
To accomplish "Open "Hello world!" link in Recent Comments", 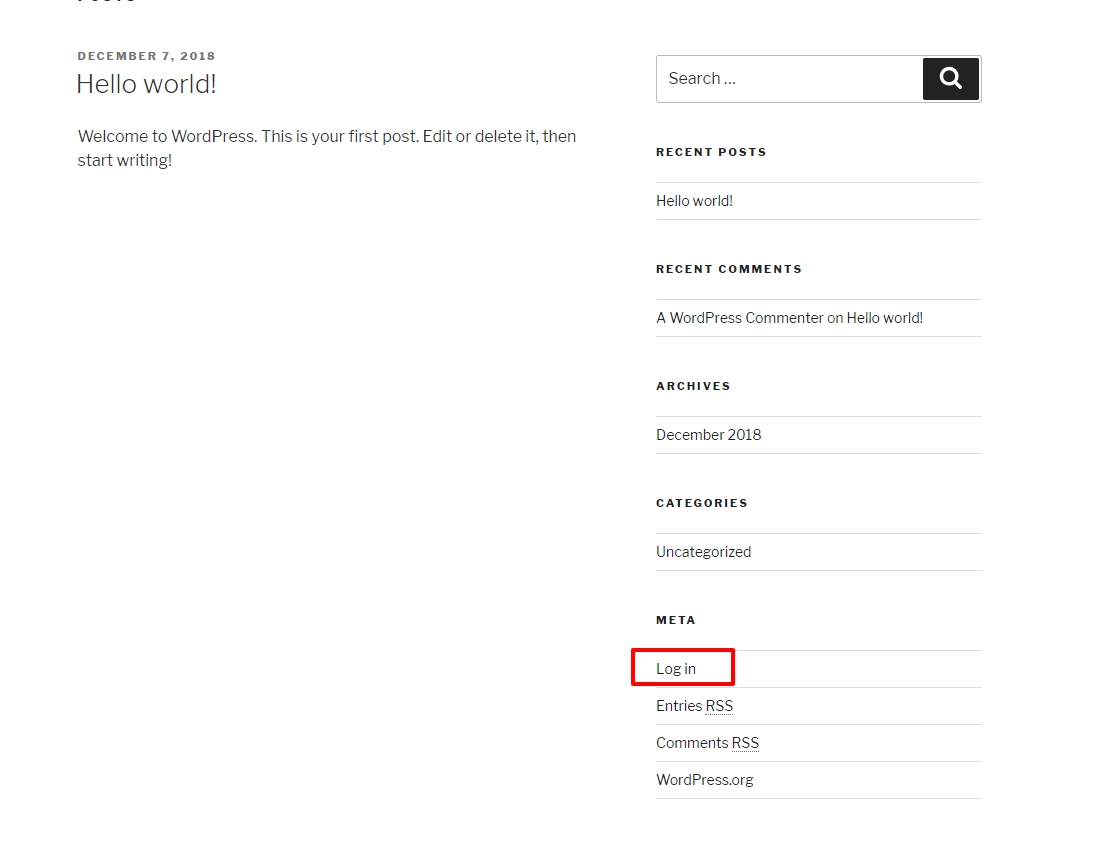I will [x=884, y=318].
